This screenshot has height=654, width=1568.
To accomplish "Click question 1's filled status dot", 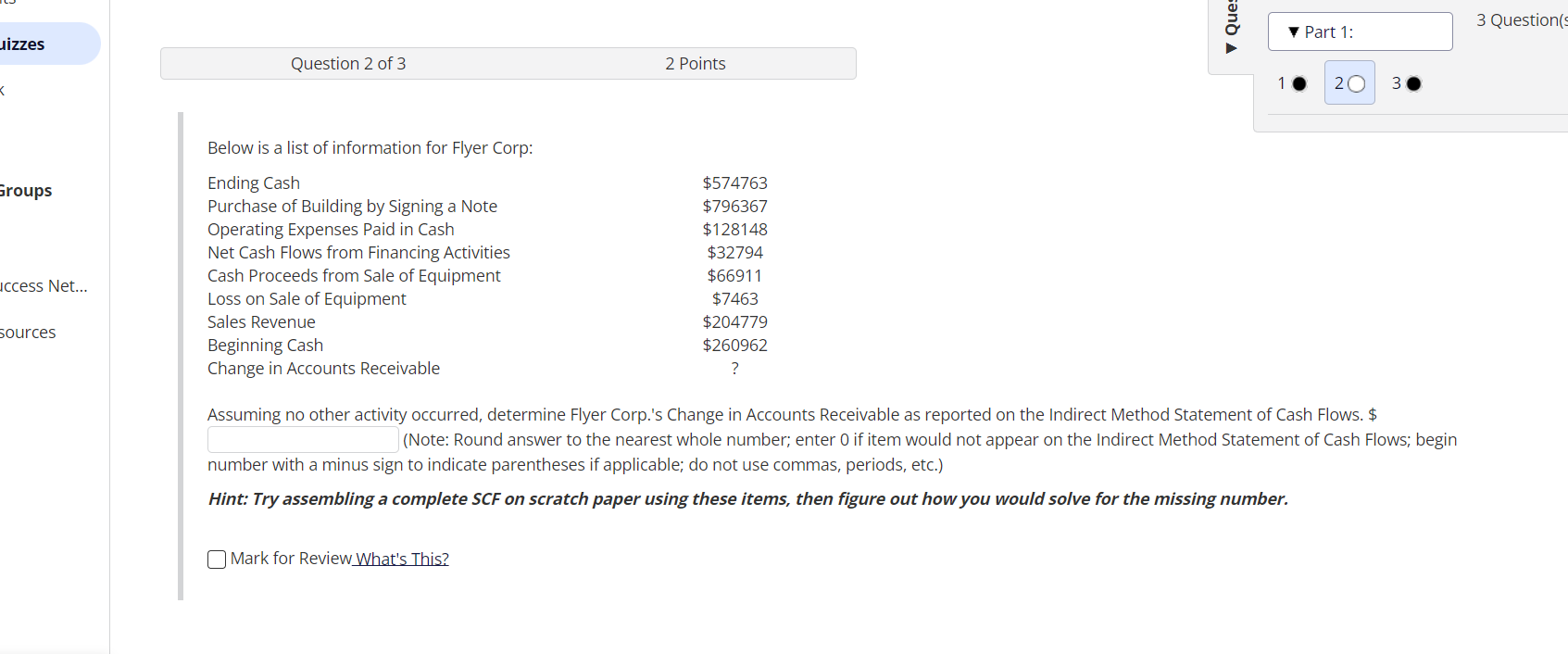I will [1301, 82].
